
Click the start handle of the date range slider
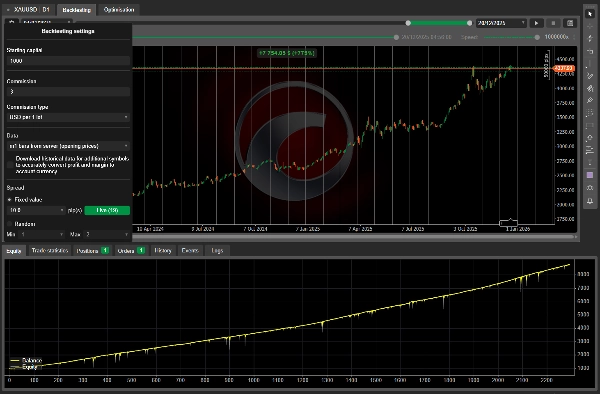[408, 23]
